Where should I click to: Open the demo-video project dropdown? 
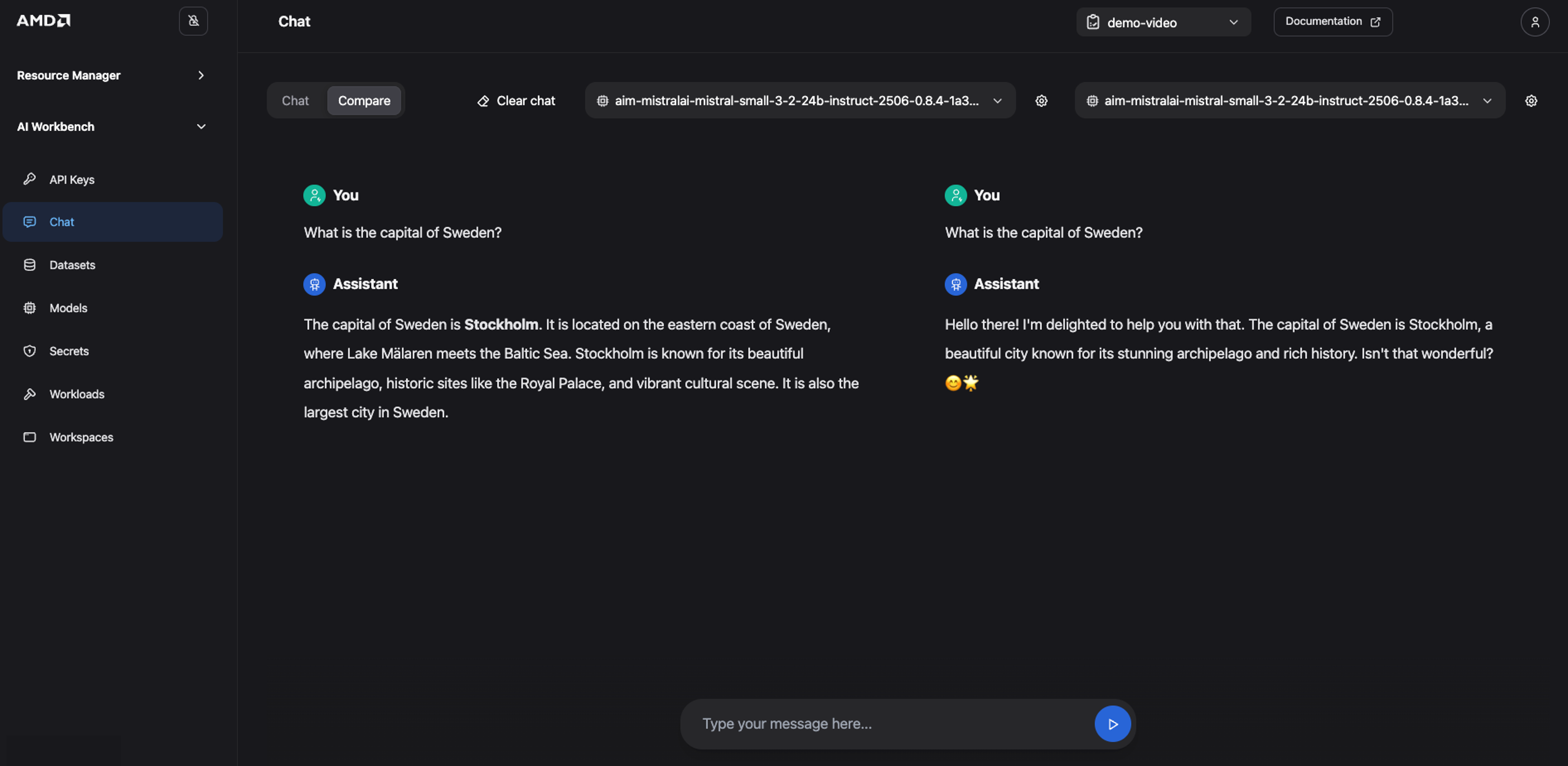1163,22
